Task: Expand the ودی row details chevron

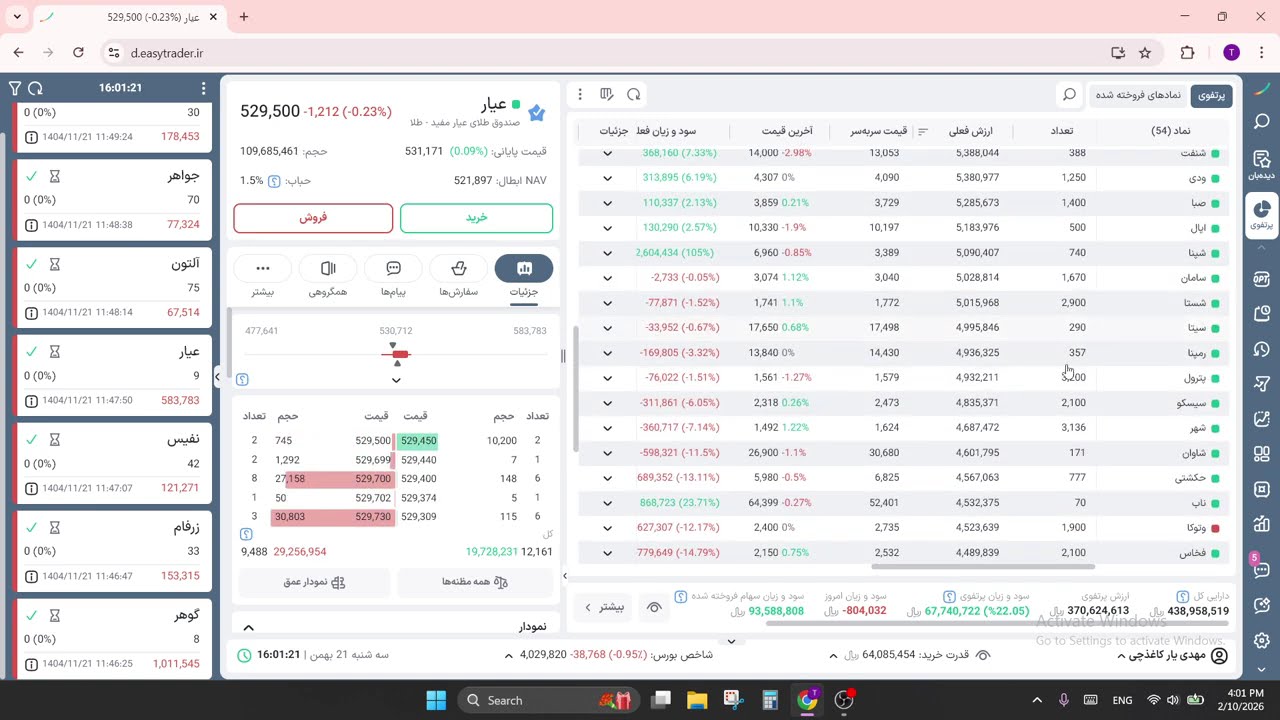Action: [x=607, y=178]
